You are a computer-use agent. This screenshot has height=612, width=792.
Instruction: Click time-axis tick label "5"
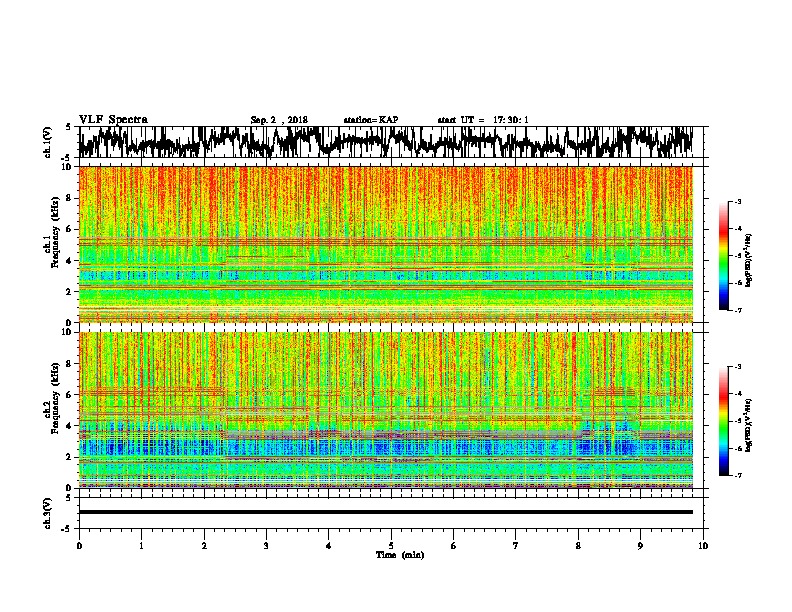tap(391, 546)
